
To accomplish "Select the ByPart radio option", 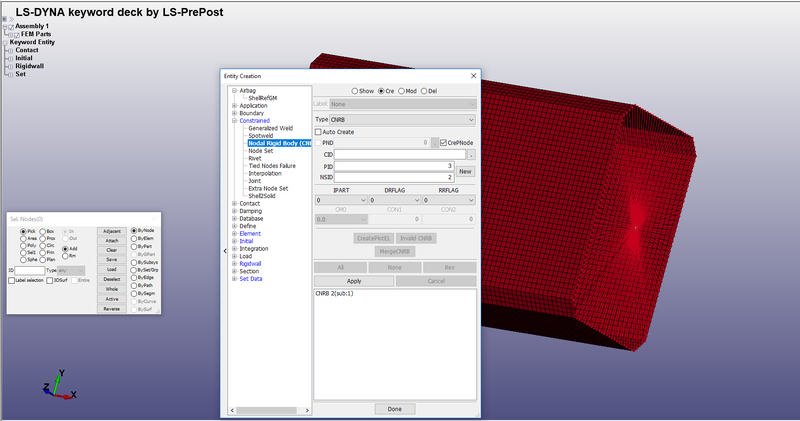I will point(134,246).
